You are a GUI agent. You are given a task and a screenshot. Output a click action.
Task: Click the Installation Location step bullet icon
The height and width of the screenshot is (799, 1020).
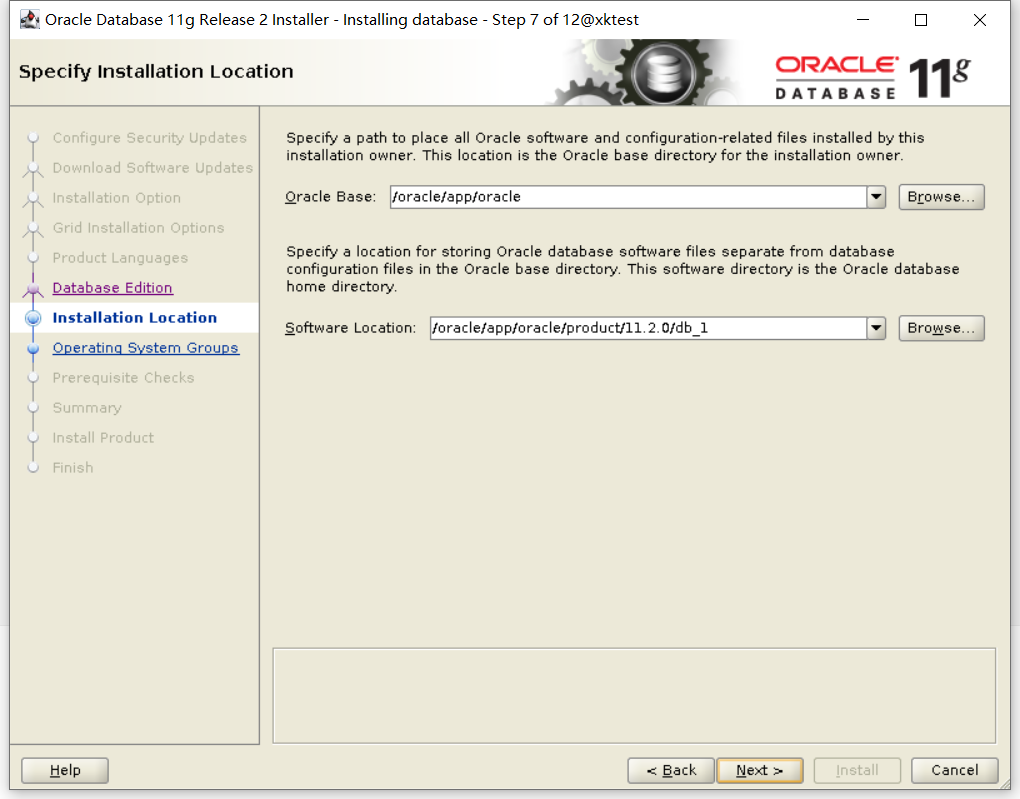click(x=33, y=318)
